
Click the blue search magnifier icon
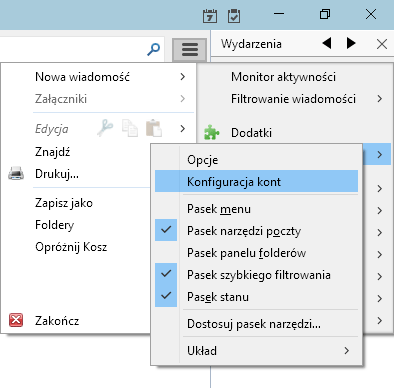coord(154,49)
